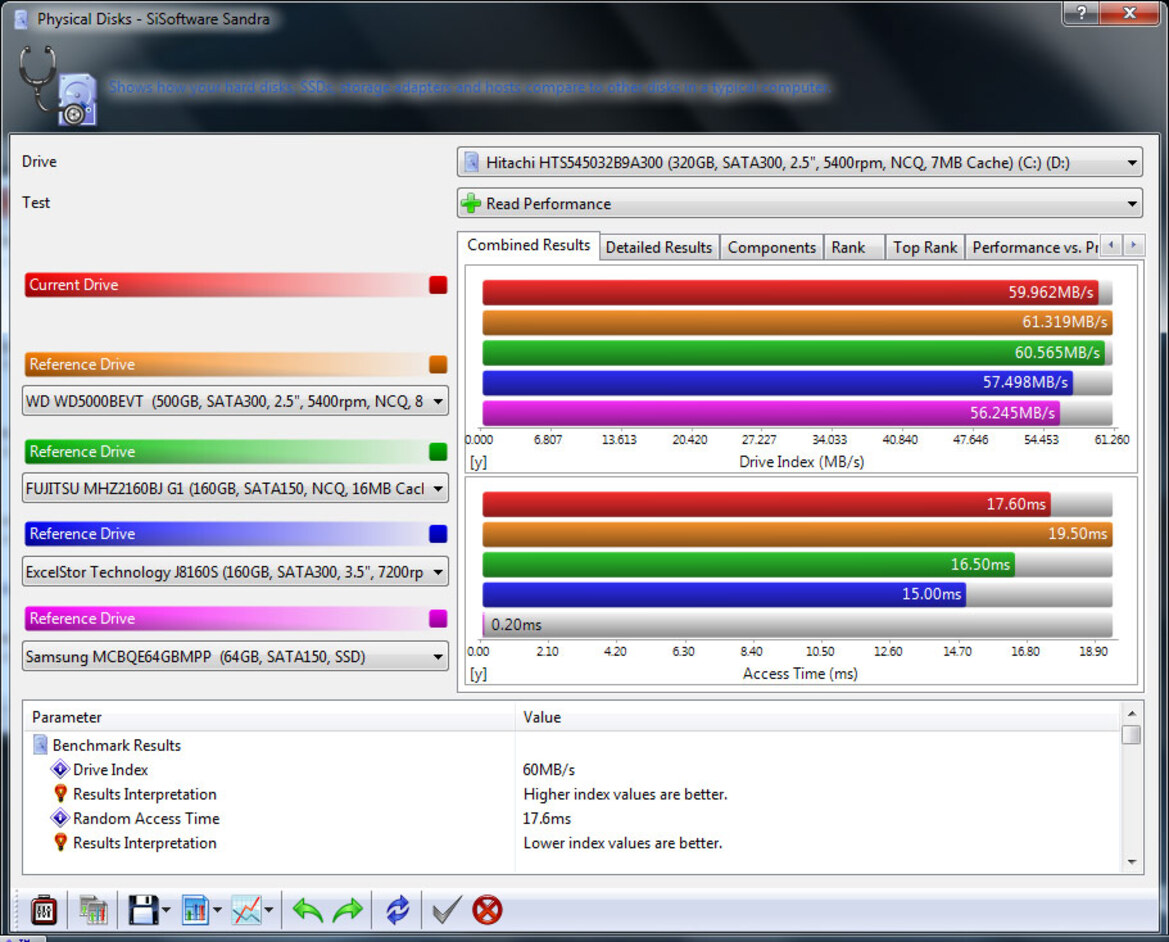Click "Higher index values are better." text
Screen dimensions: 1169x942
pos(625,794)
